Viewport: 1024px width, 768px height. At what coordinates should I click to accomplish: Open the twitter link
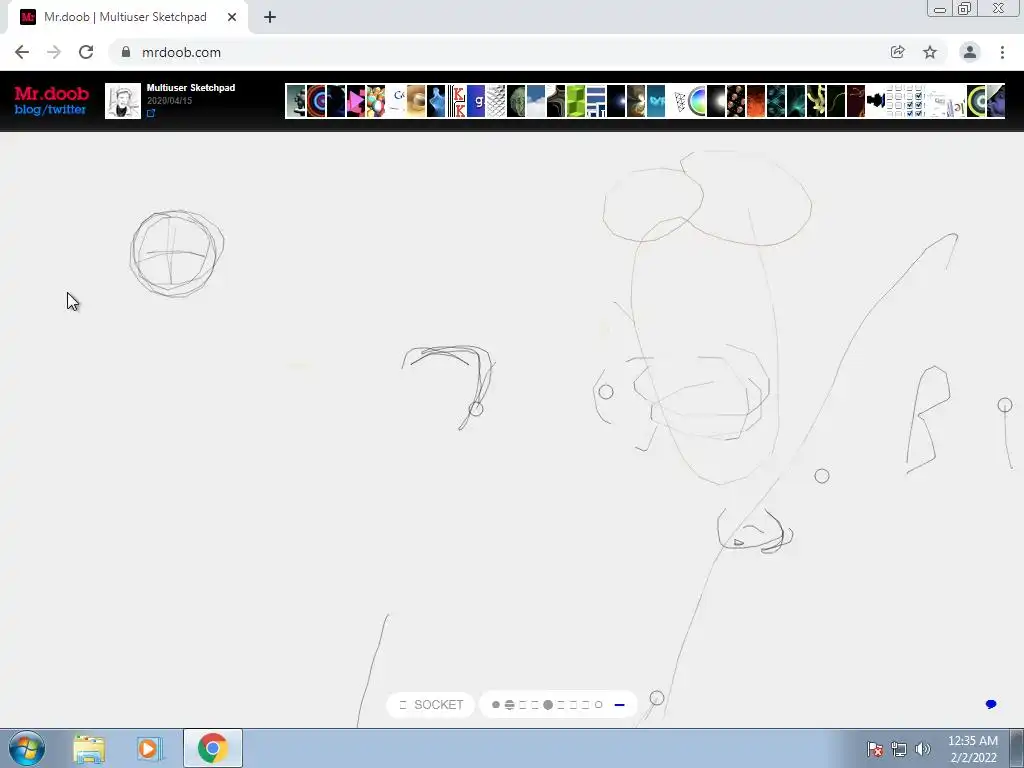[x=67, y=110]
